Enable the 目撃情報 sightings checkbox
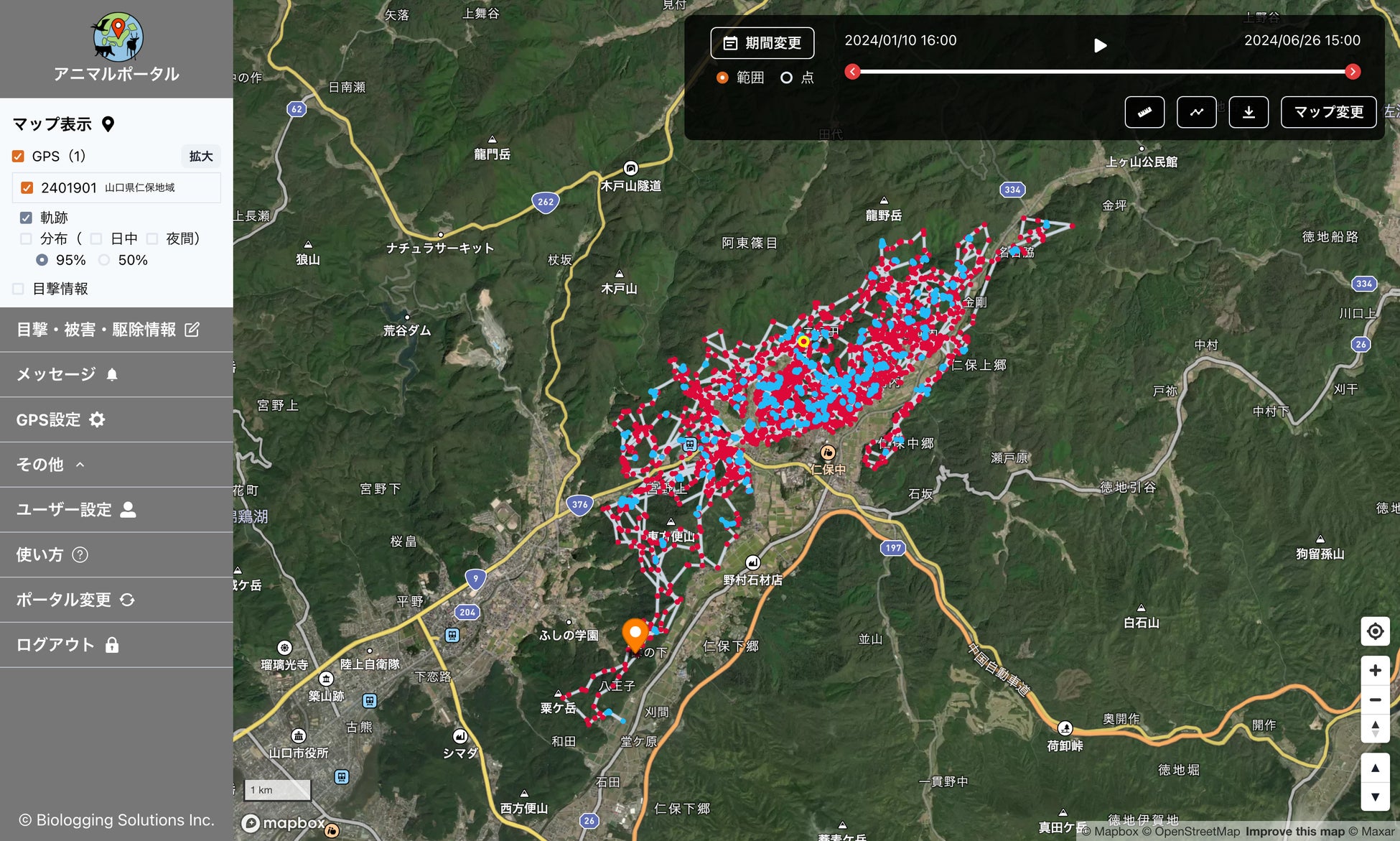This screenshot has height=841, width=1400. [x=19, y=289]
